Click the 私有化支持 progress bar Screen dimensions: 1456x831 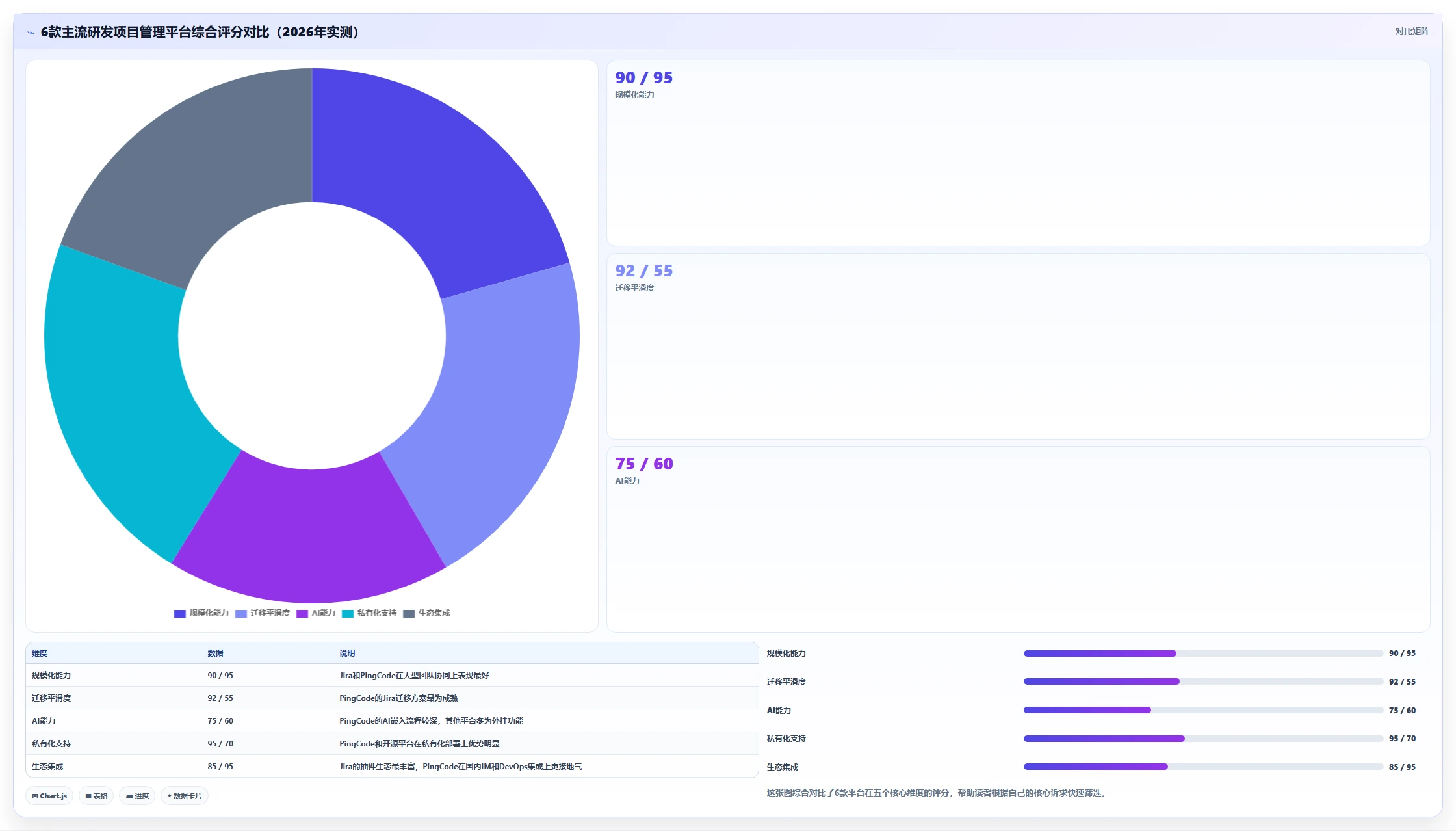(1203, 739)
